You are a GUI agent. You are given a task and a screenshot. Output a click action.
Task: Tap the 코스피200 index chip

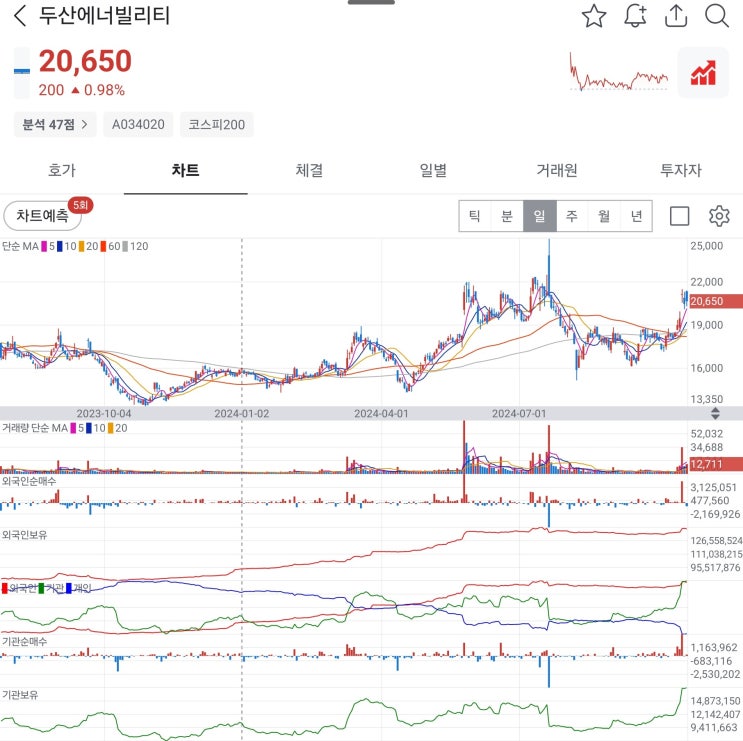pyautogui.click(x=217, y=125)
